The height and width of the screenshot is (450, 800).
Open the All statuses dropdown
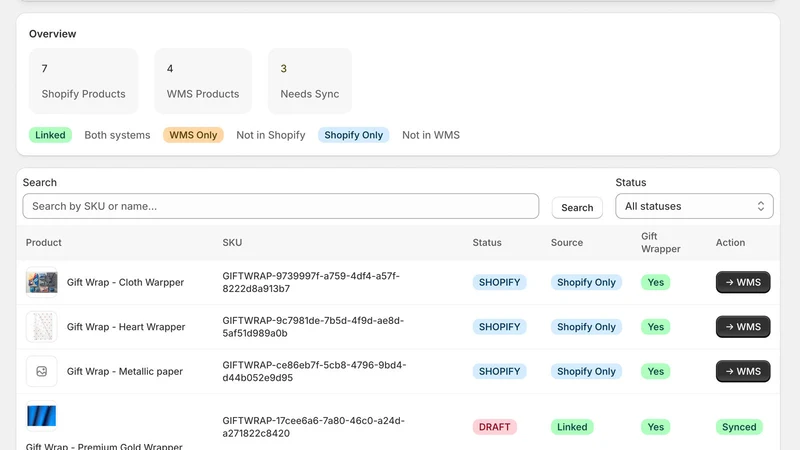coord(694,206)
